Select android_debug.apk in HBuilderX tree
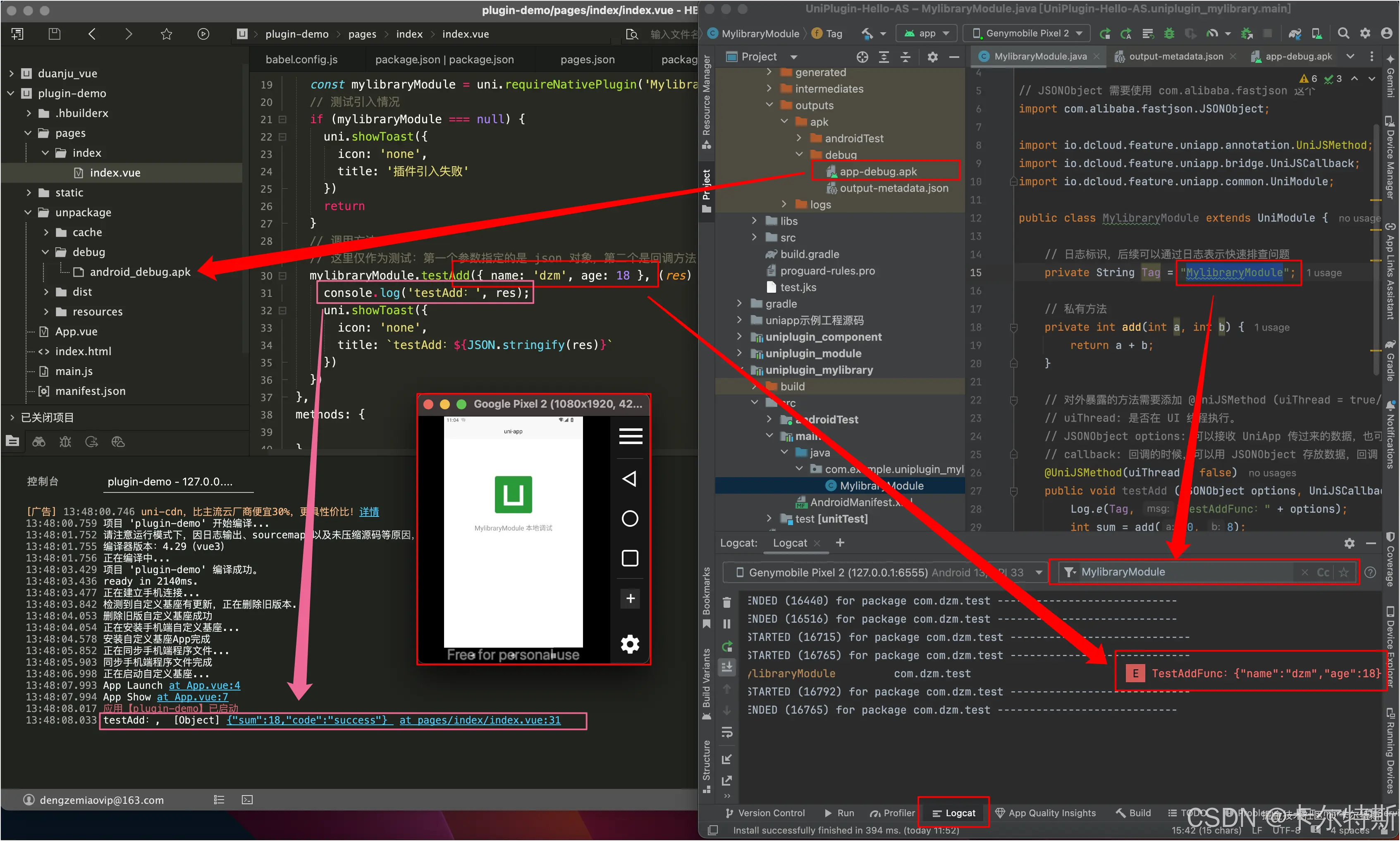Viewport: 1400px width, 841px height. 140,272
